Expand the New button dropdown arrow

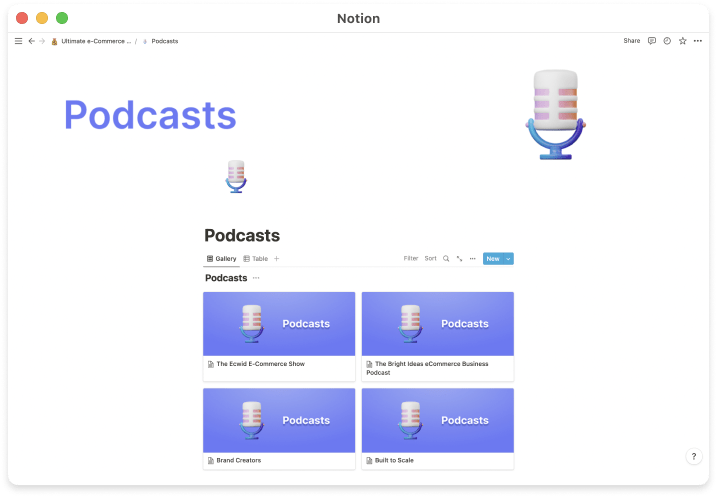[508, 259]
